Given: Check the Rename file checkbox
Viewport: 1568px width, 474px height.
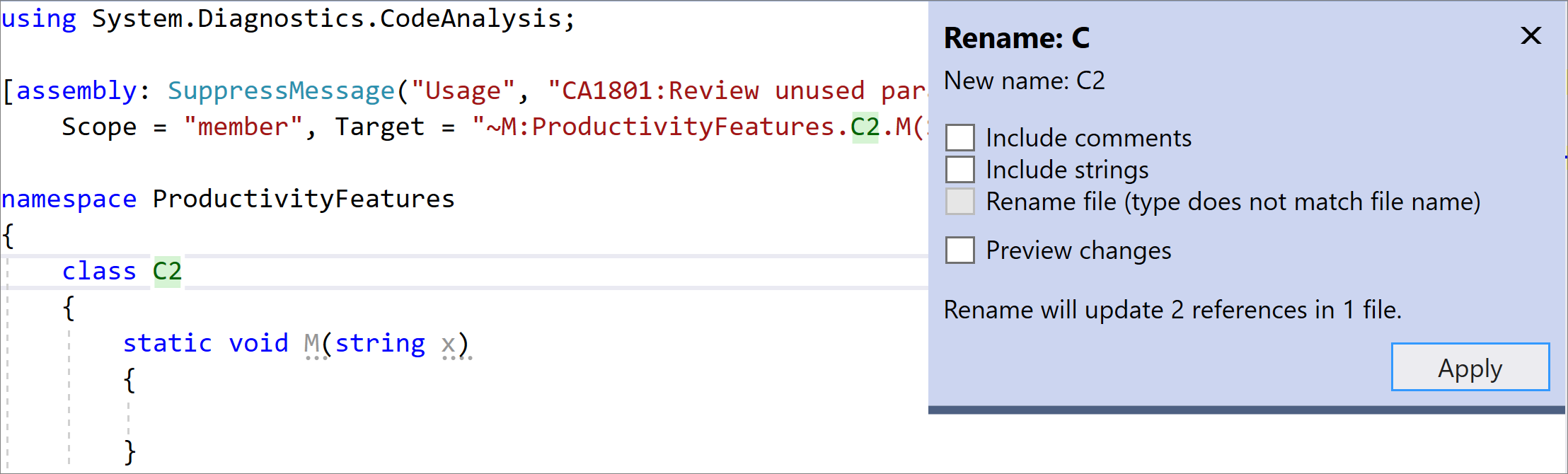Looking at the screenshot, I should click(x=960, y=202).
